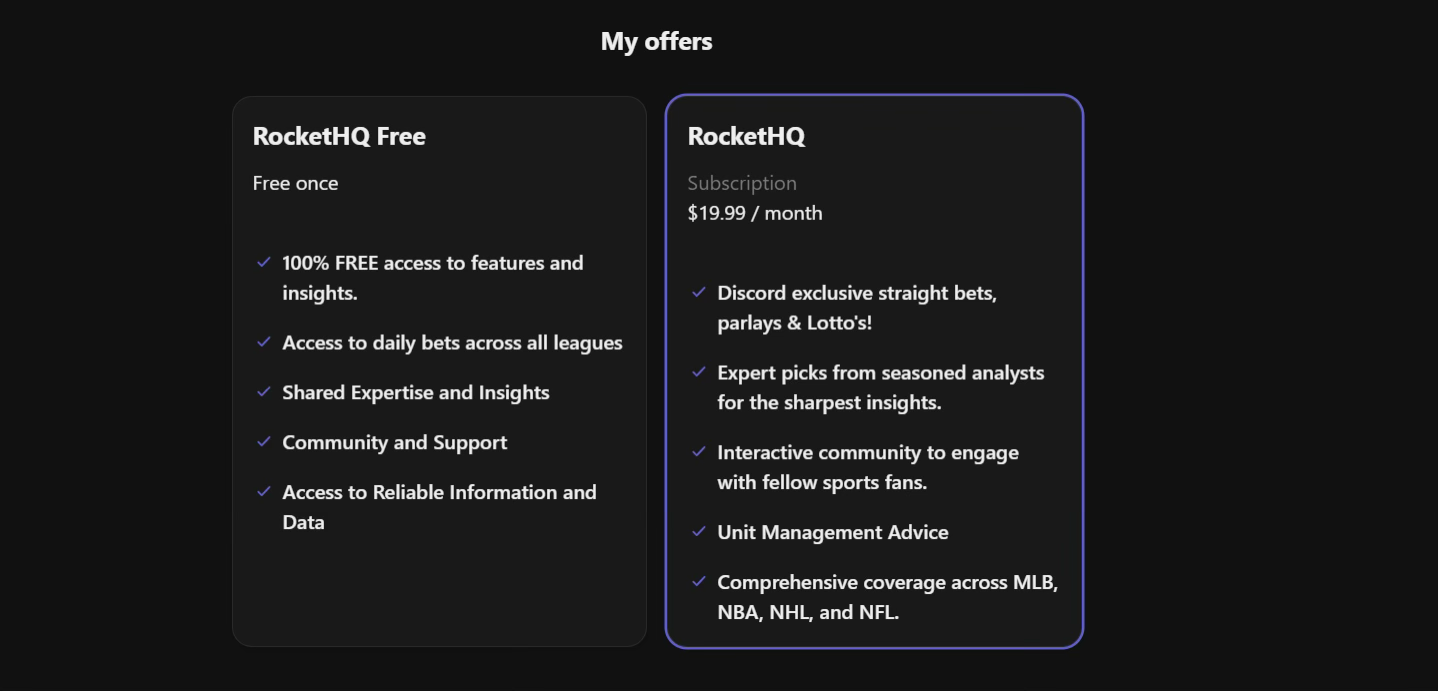Click the Subscription label
1438x691 pixels.
741,183
